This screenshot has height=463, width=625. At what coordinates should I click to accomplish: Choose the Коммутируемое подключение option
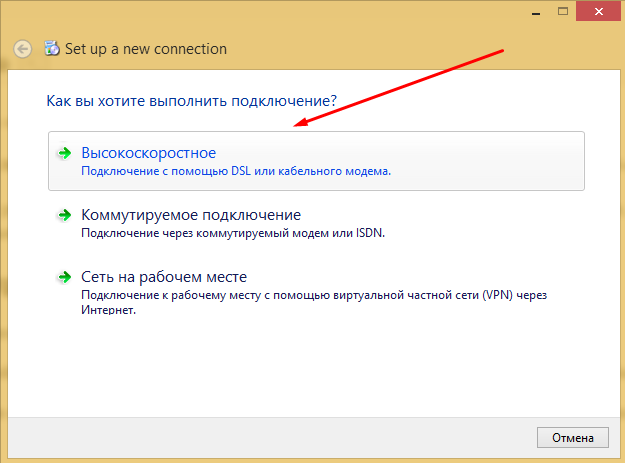click(190, 215)
